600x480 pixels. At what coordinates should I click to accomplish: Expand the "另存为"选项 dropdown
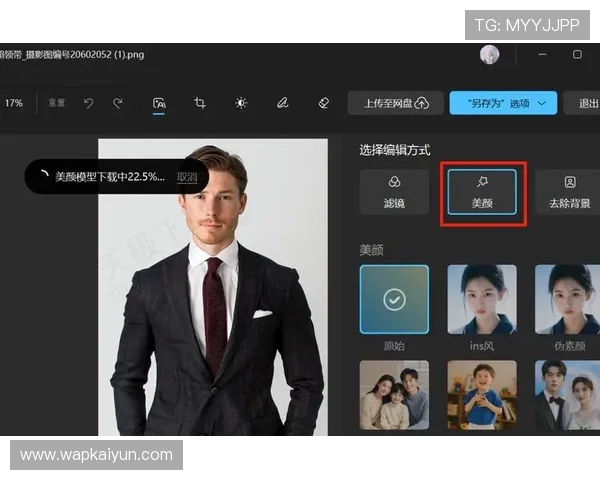click(503, 103)
